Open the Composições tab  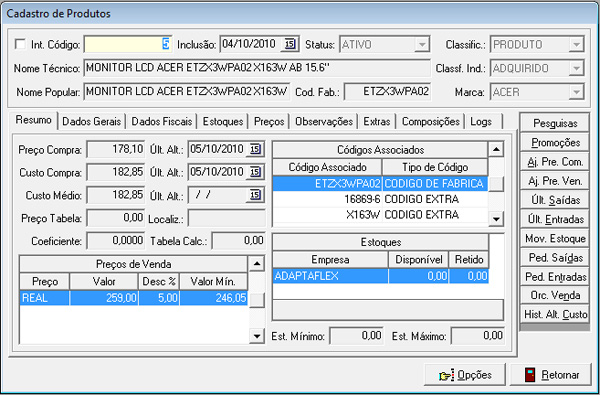point(430,122)
